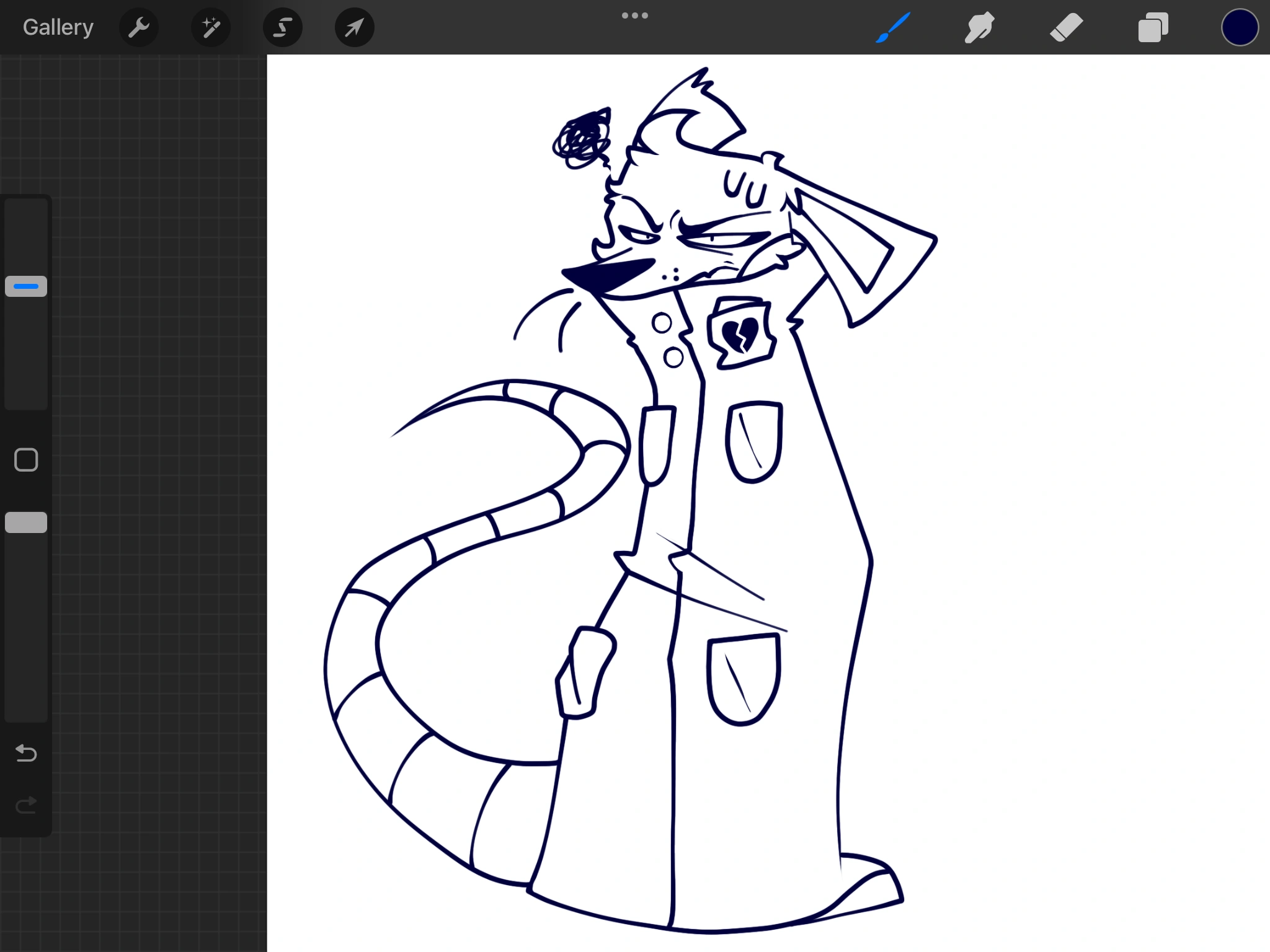Image resolution: width=1270 pixels, height=952 pixels.
Task: Click the brush opacity slider handle
Action: 26,522
